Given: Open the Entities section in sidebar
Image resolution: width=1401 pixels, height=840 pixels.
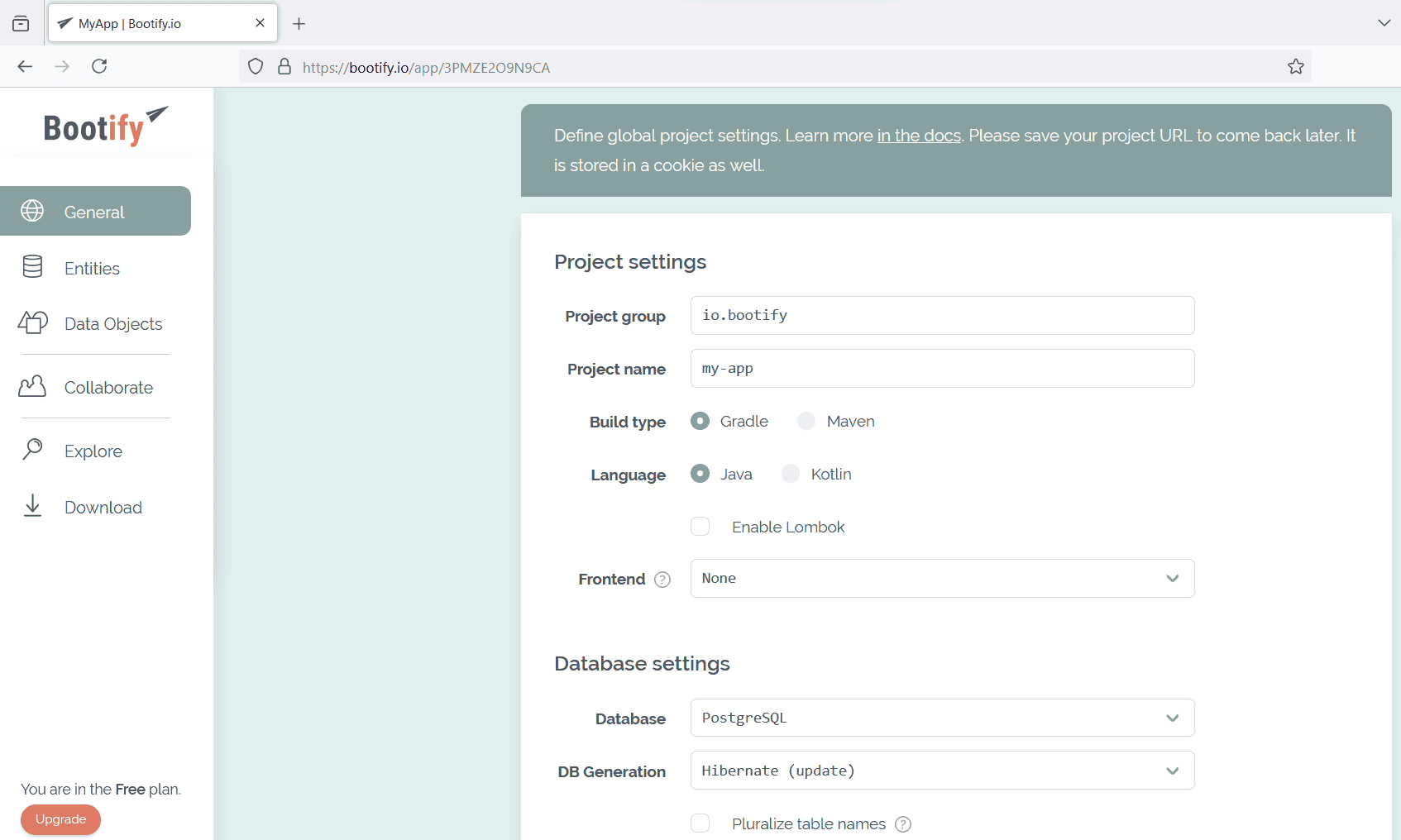Looking at the screenshot, I should click(x=92, y=269).
